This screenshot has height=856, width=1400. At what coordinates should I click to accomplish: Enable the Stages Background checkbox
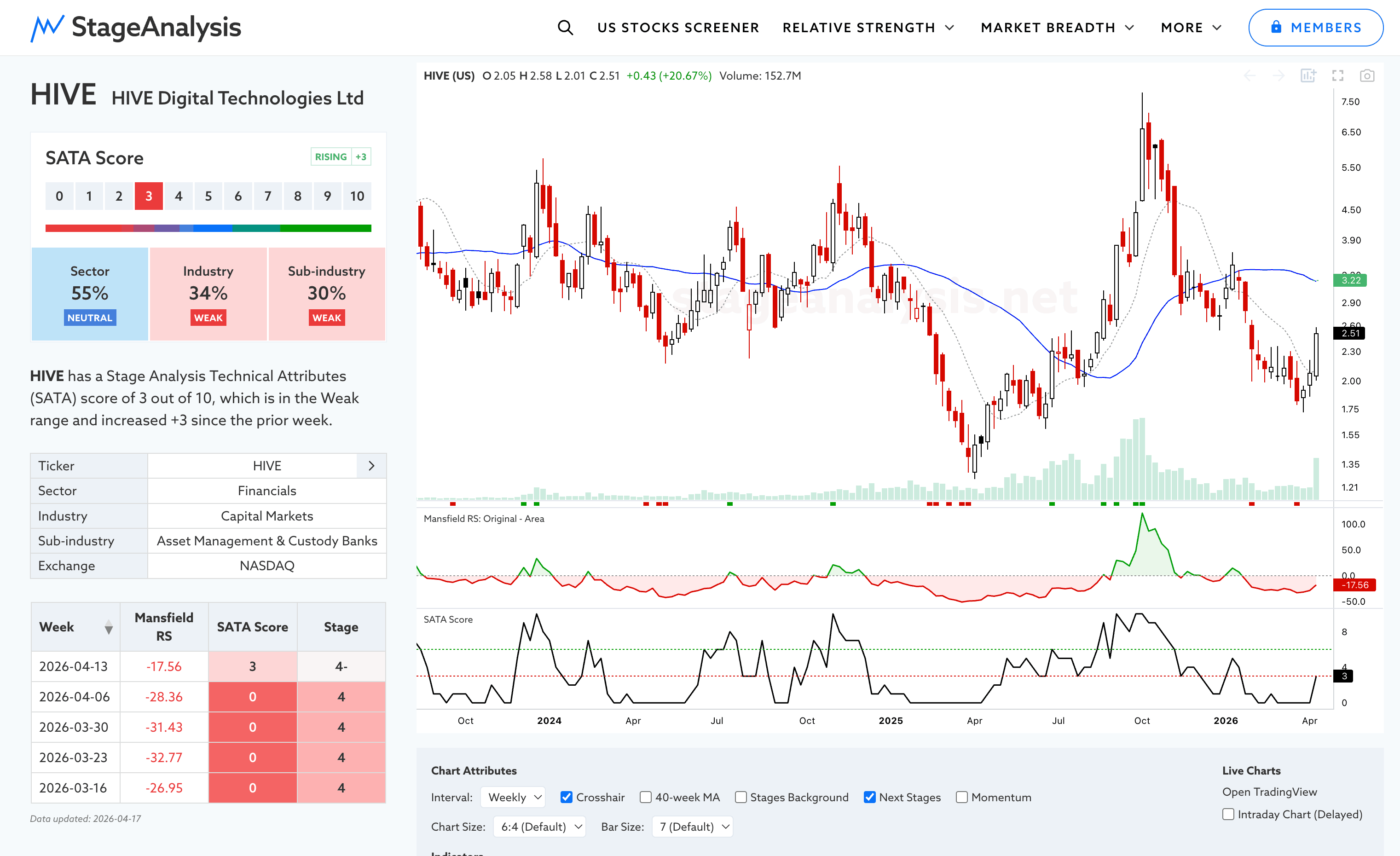741,797
